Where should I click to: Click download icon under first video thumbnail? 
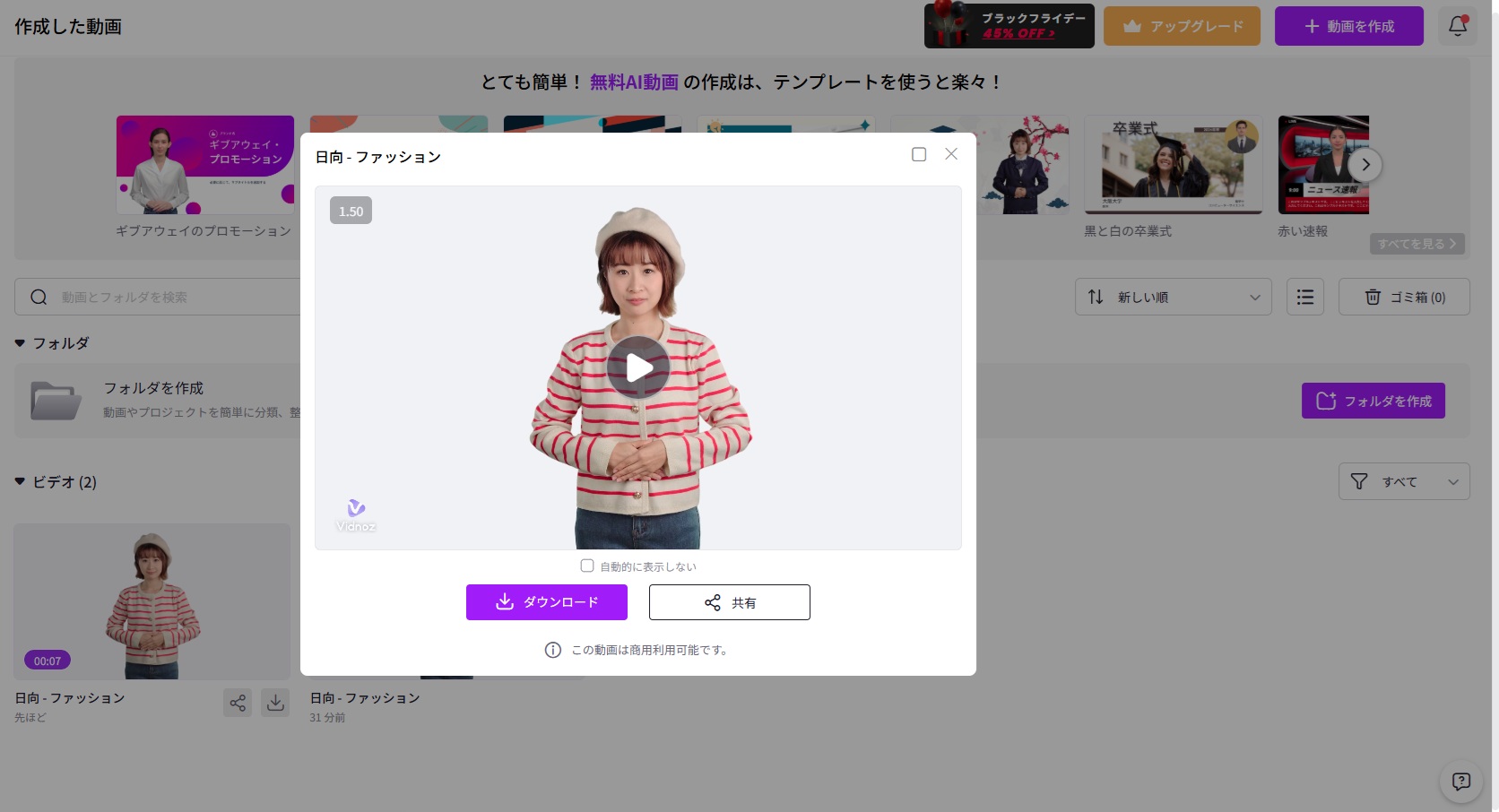[x=275, y=703]
